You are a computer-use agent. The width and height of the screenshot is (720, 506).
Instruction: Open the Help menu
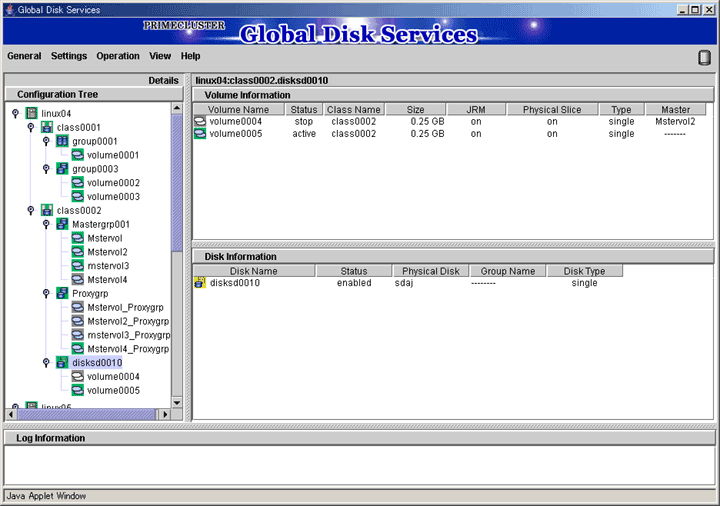191,56
